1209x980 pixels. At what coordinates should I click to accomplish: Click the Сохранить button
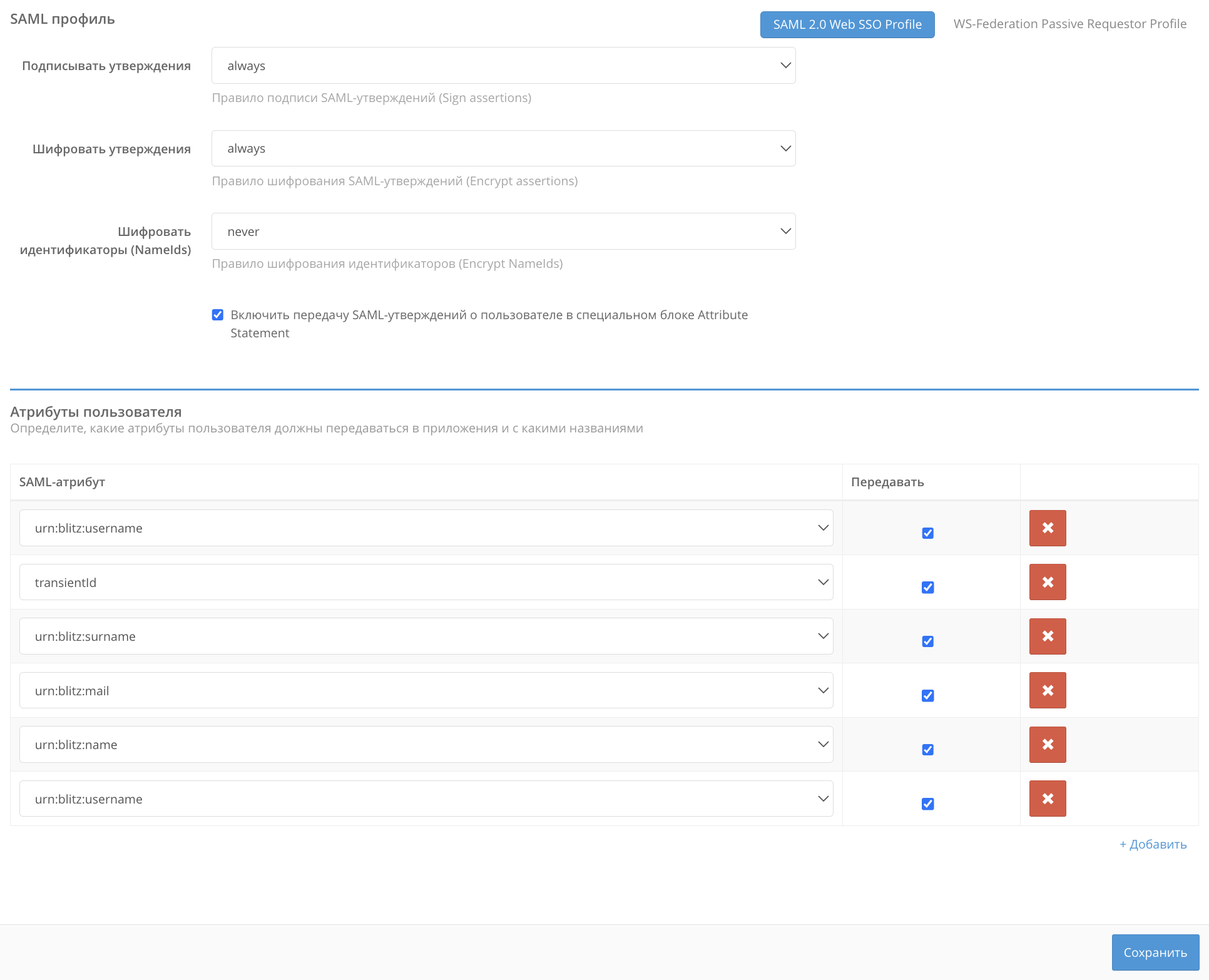pos(1155,952)
